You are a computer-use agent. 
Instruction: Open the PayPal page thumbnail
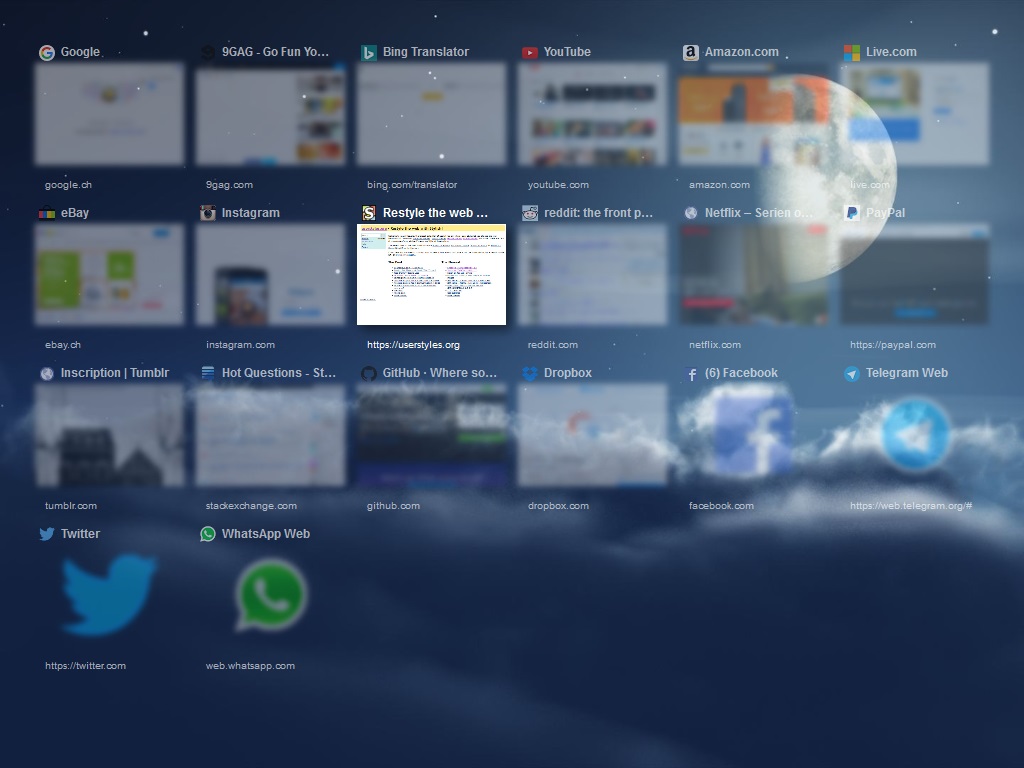pyautogui.click(x=914, y=274)
